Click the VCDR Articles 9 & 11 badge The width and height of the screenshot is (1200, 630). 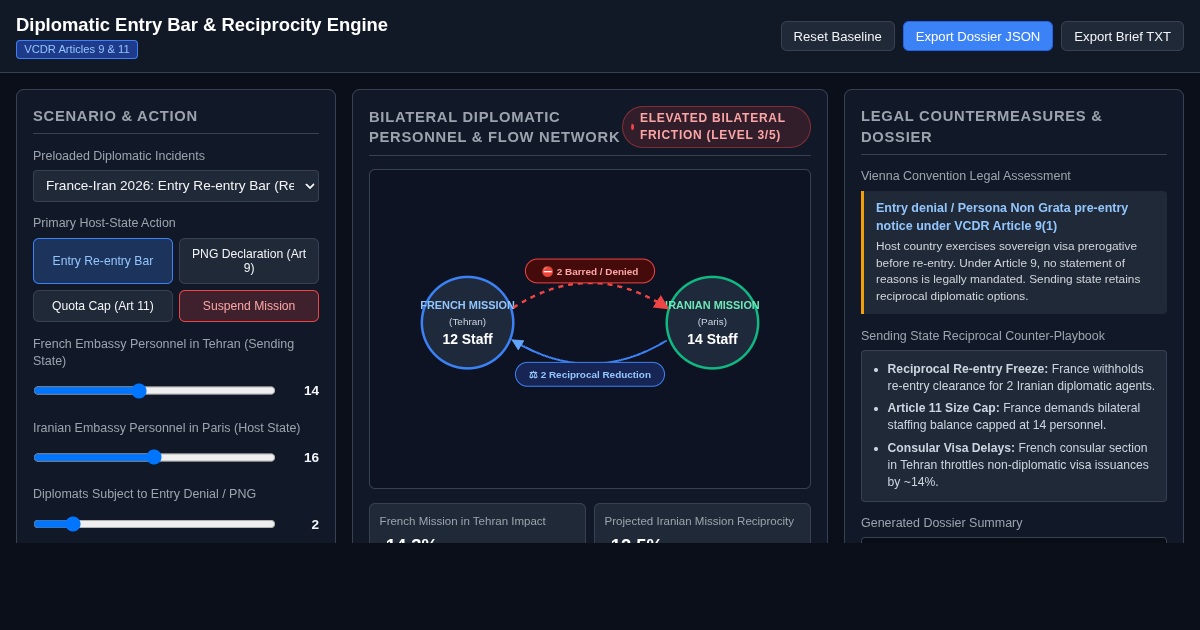click(x=77, y=49)
